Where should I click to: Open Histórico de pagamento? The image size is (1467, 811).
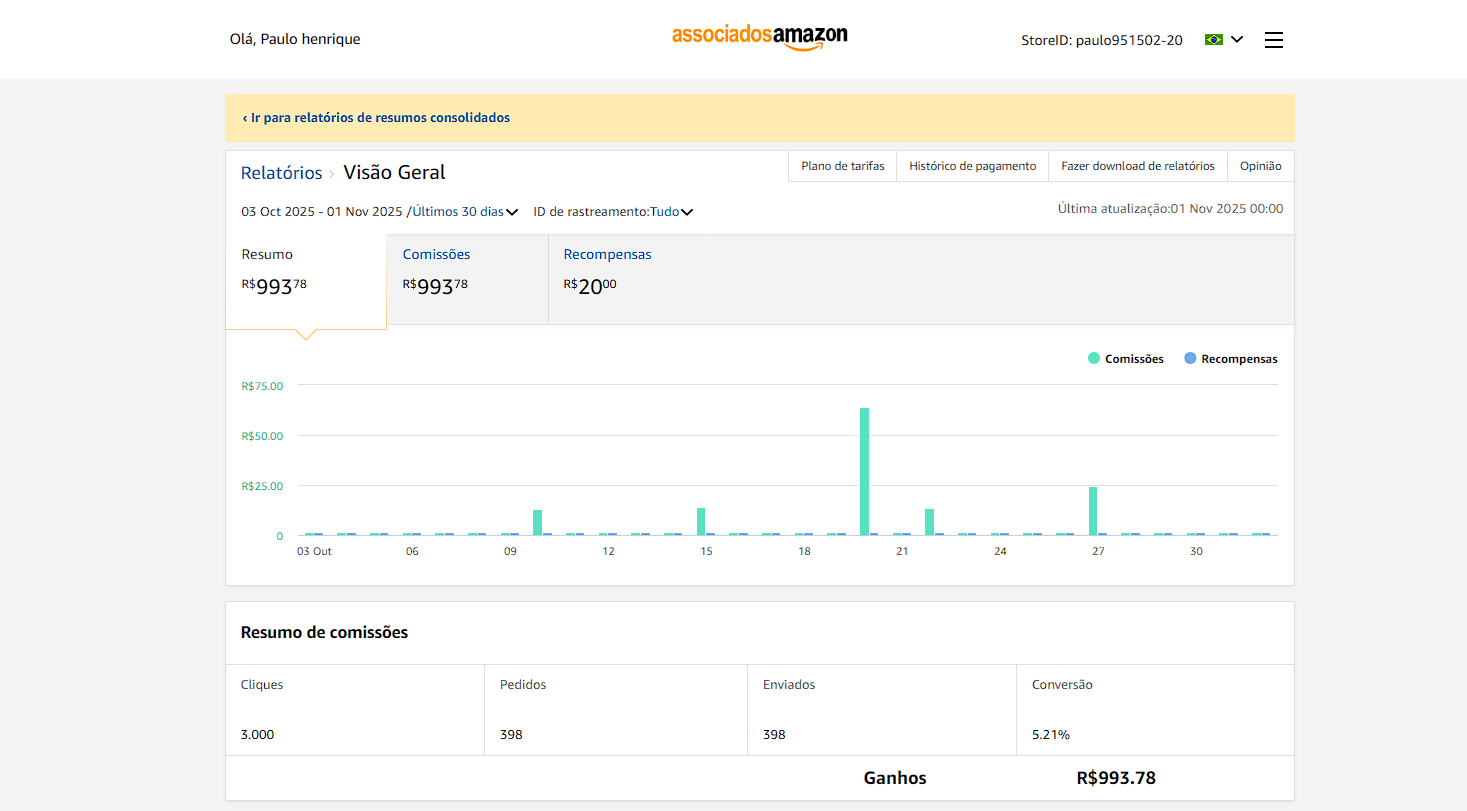972,166
